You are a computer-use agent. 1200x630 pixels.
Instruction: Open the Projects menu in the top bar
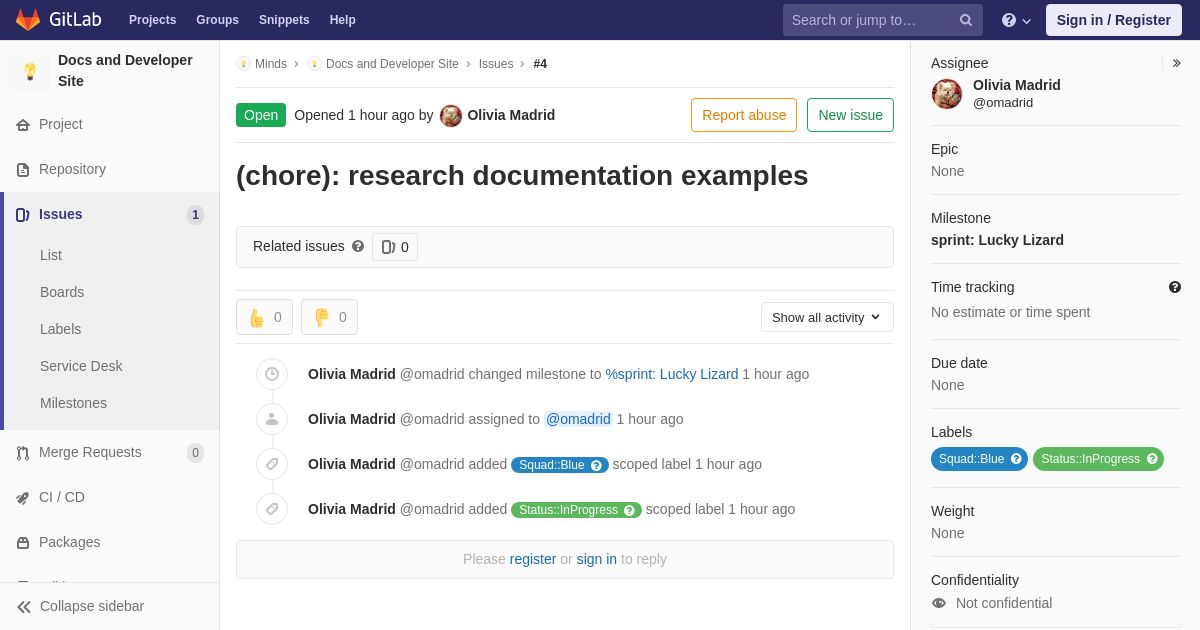(152, 20)
